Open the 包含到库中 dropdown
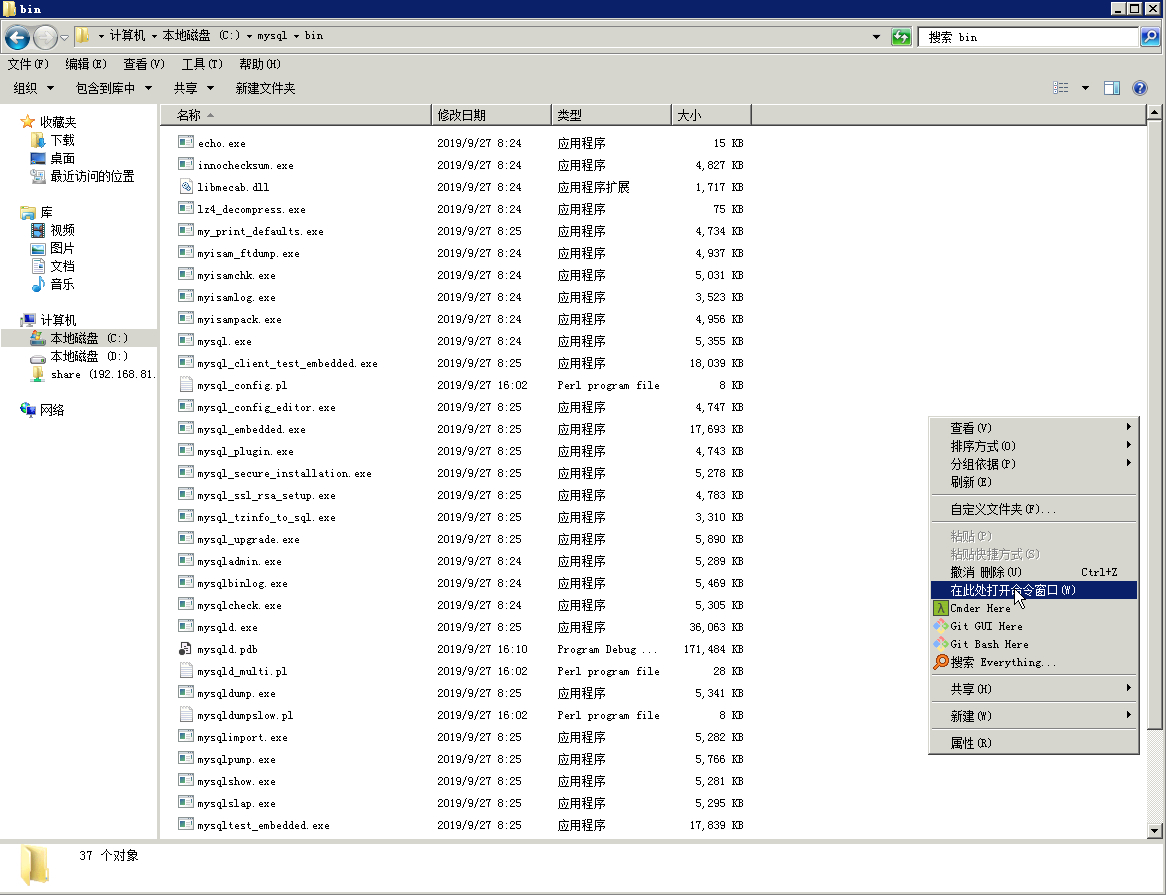1166x895 pixels. coord(114,88)
